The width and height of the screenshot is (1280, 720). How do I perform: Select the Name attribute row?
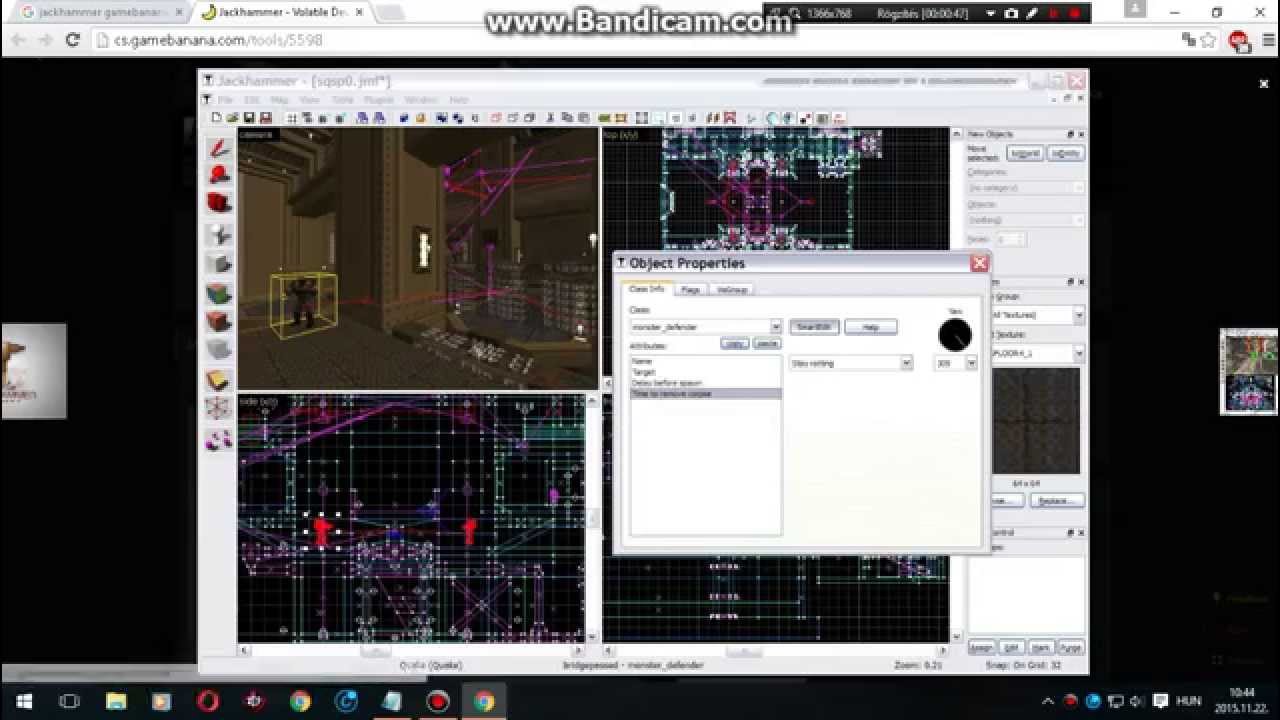click(705, 361)
